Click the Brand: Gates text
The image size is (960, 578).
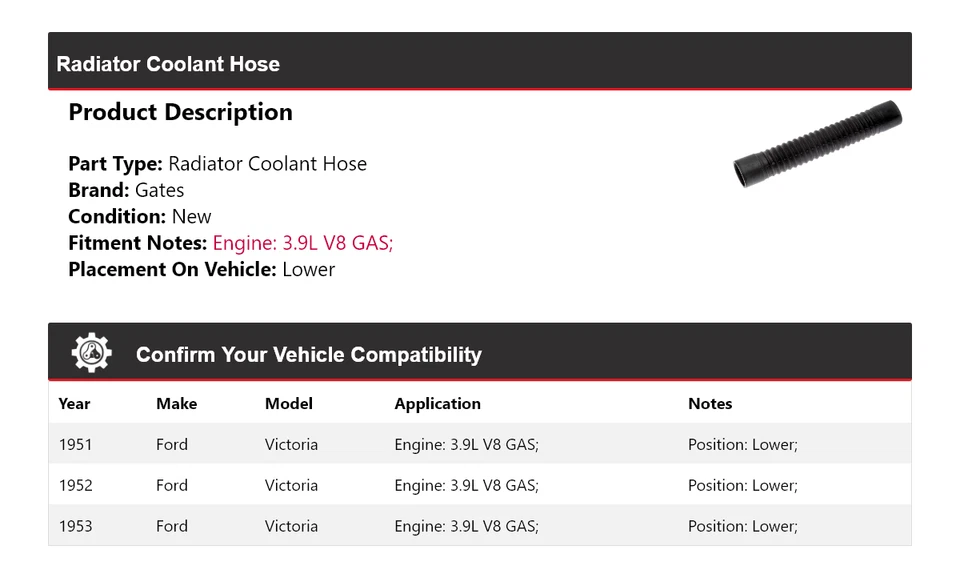(126, 190)
